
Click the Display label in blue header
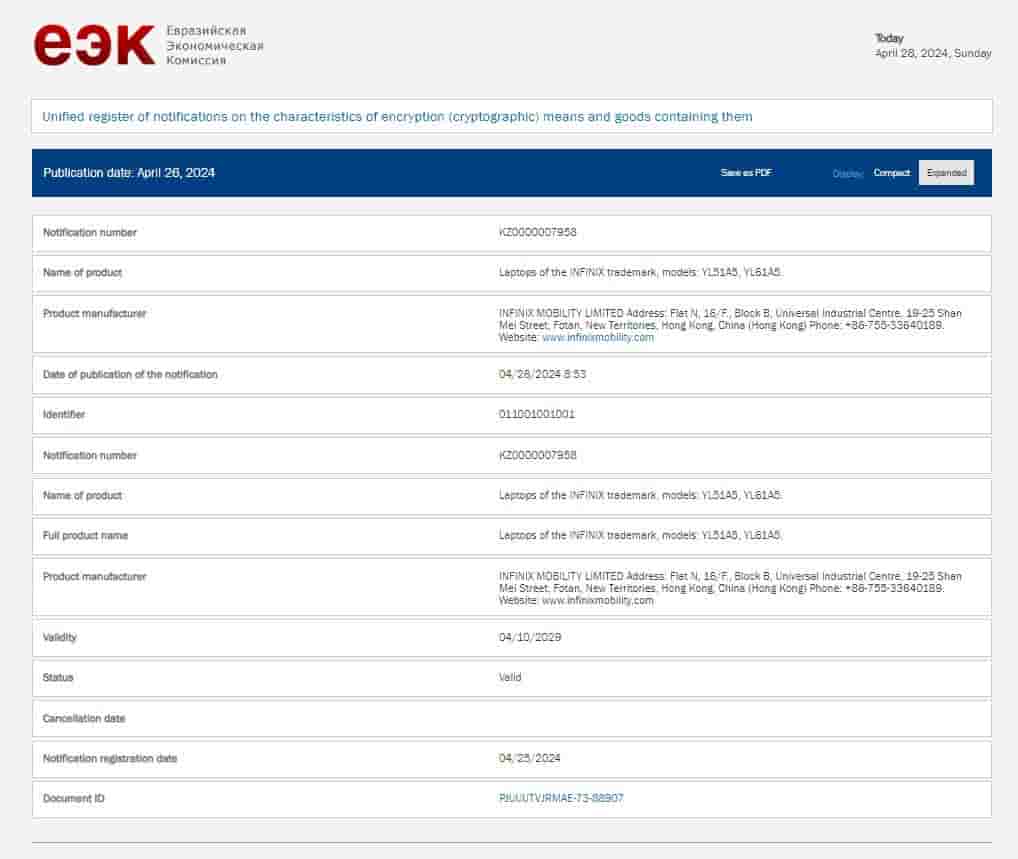point(847,174)
